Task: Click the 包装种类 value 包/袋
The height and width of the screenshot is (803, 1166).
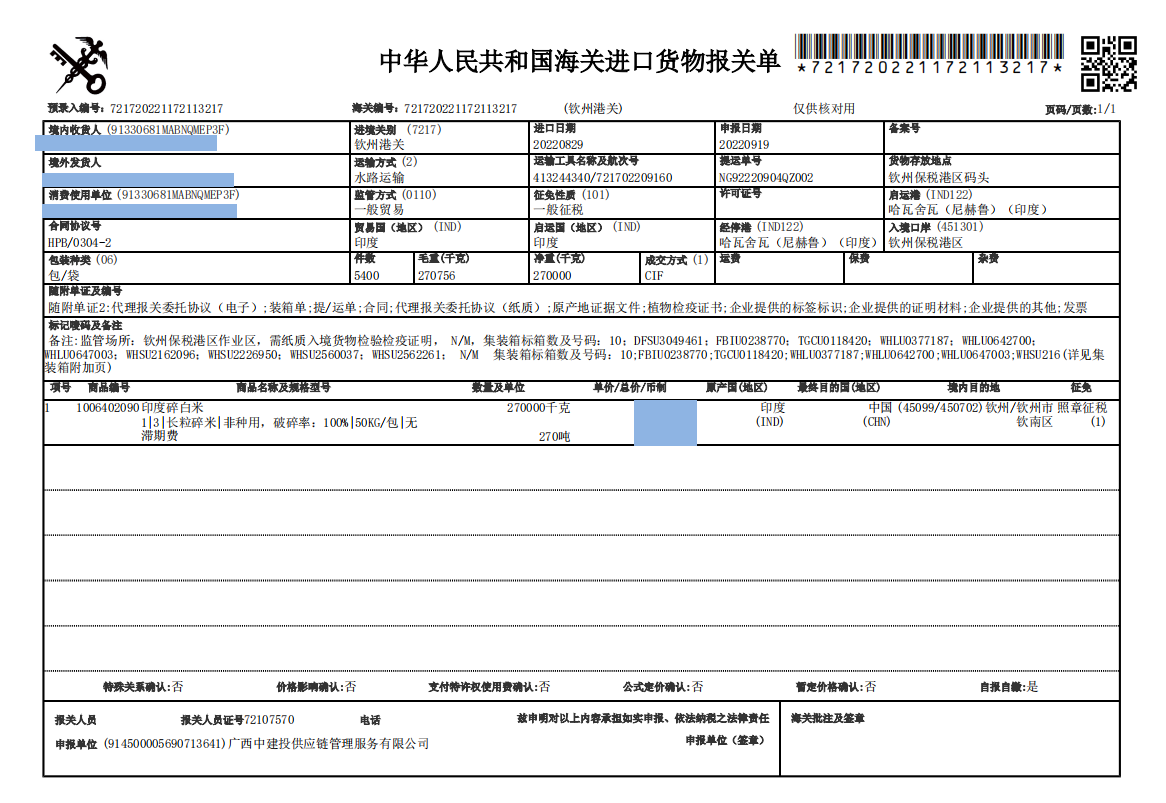Action: click(x=64, y=275)
